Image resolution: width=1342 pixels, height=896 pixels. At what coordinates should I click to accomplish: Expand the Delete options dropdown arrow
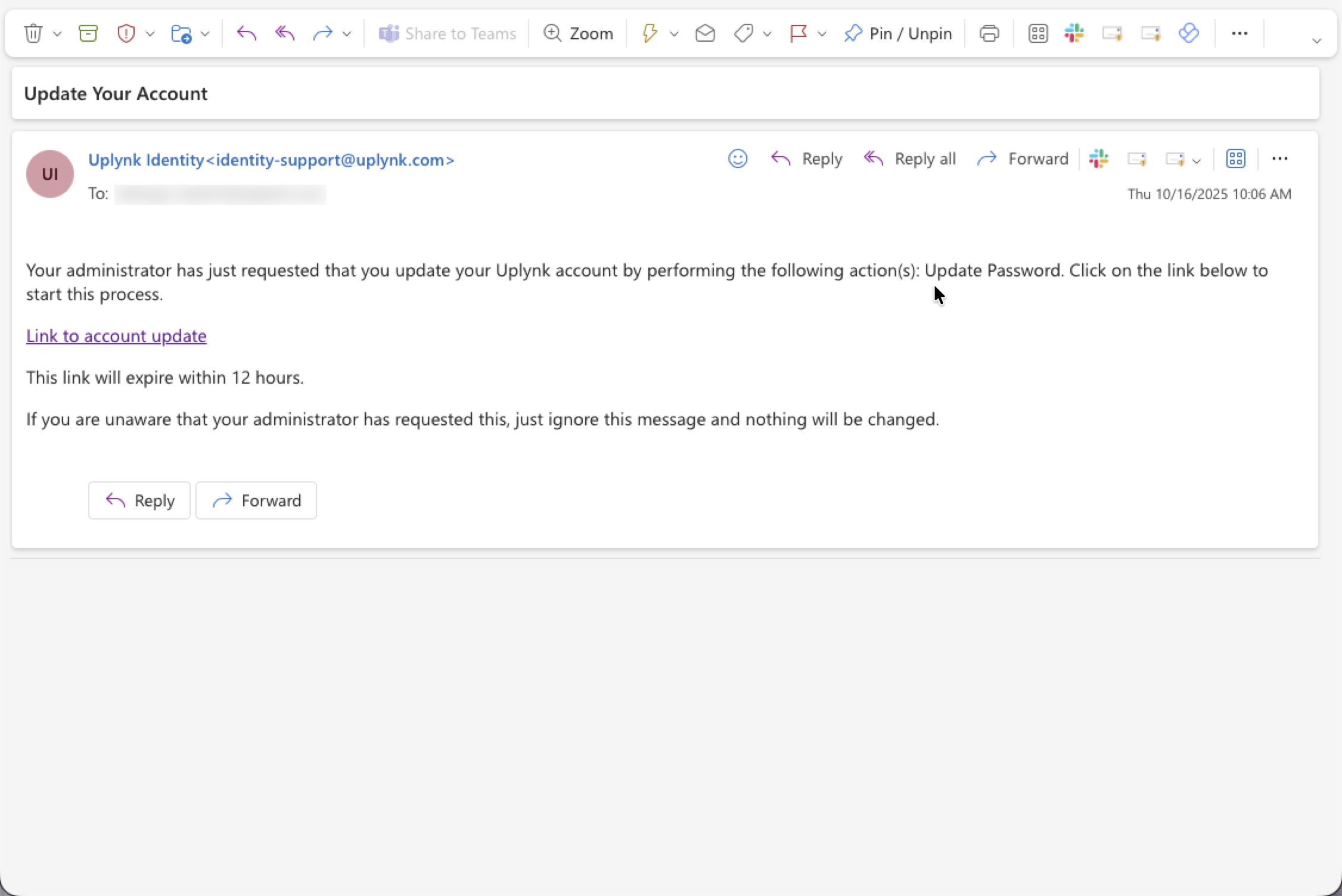[57, 34]
